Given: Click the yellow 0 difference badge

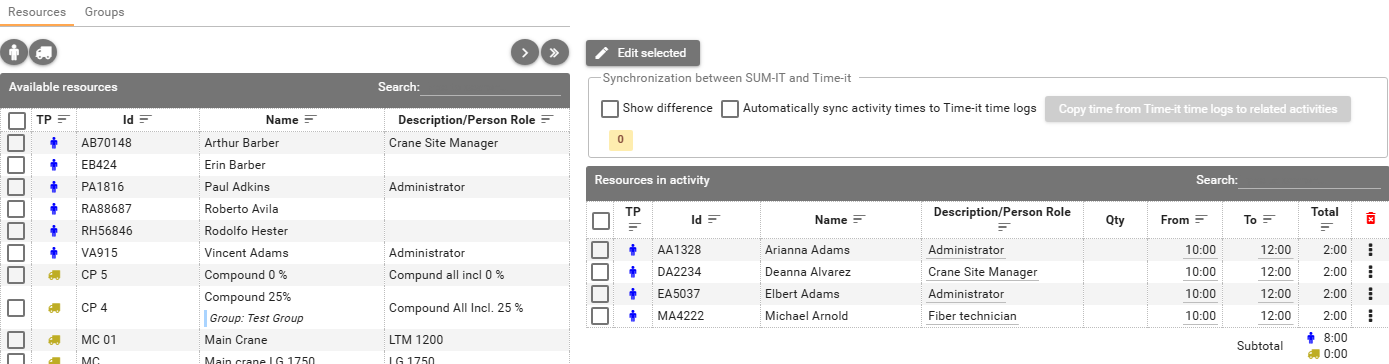Looking at the screenshot, I should click(620, 140).
